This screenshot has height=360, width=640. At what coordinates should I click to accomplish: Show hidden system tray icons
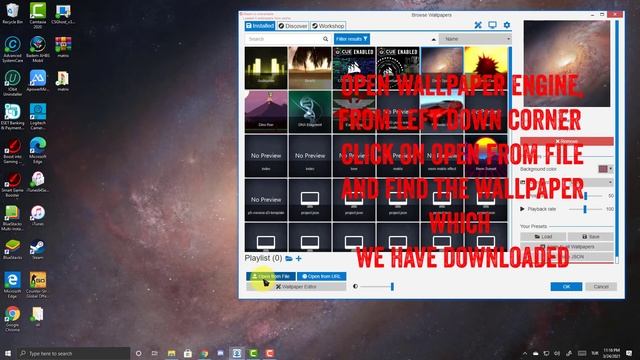point(525,353)
